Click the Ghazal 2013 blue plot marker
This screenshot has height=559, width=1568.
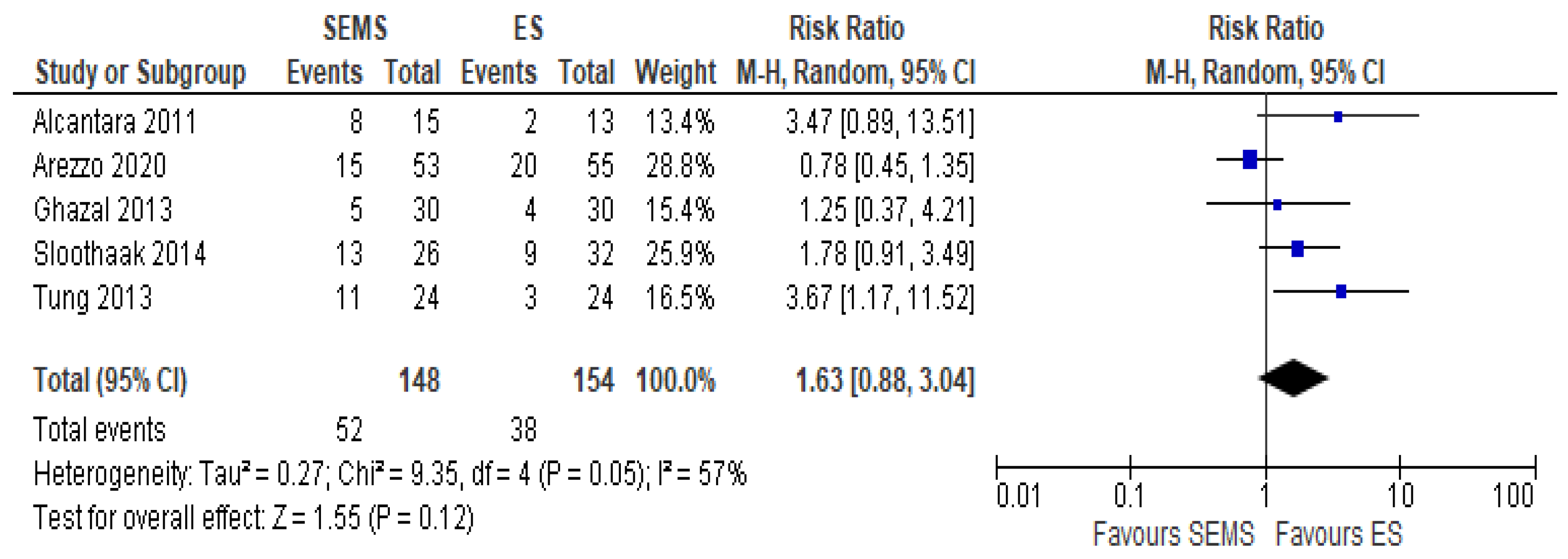(1277, 205)
